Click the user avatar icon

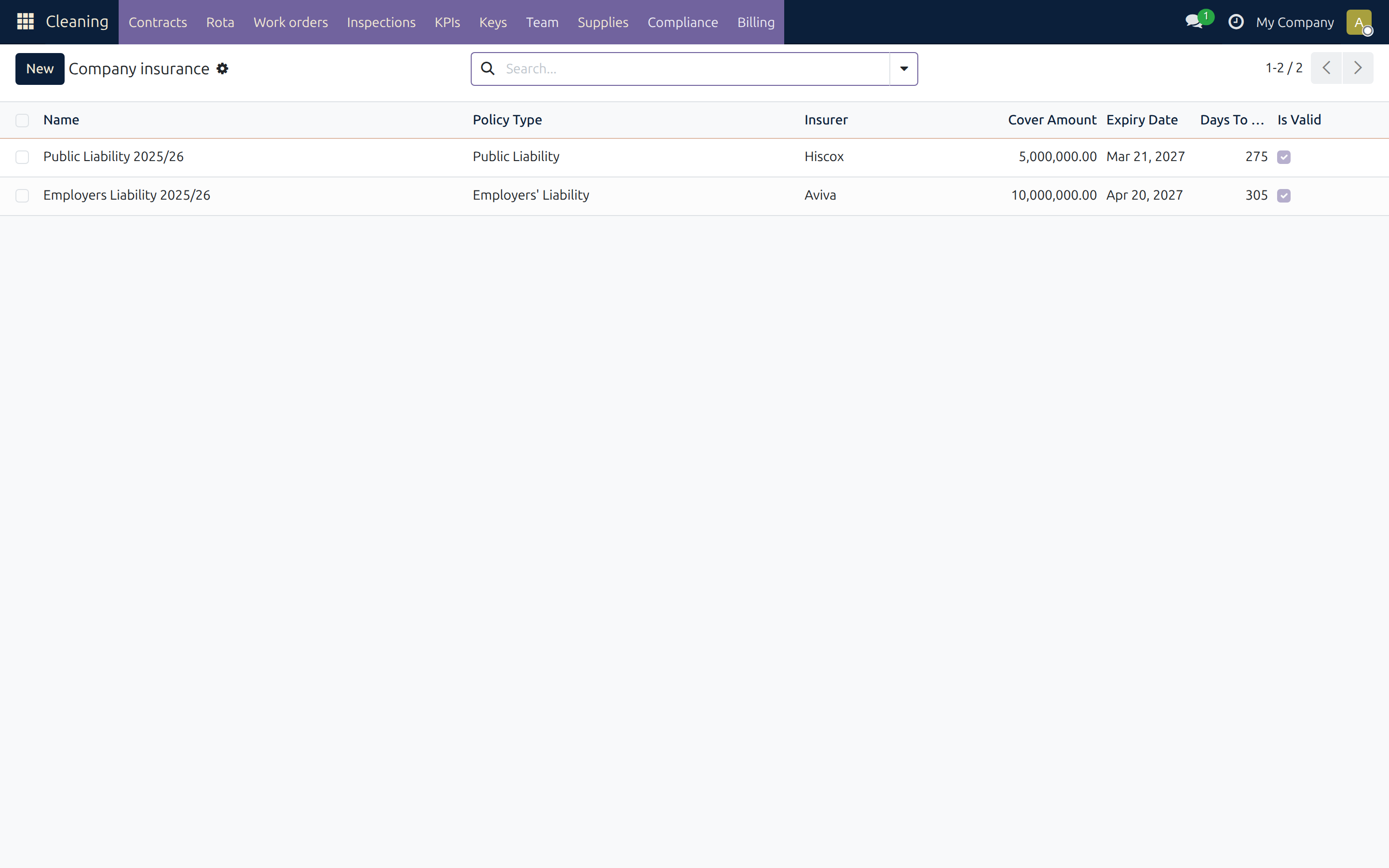point(1359,22)
